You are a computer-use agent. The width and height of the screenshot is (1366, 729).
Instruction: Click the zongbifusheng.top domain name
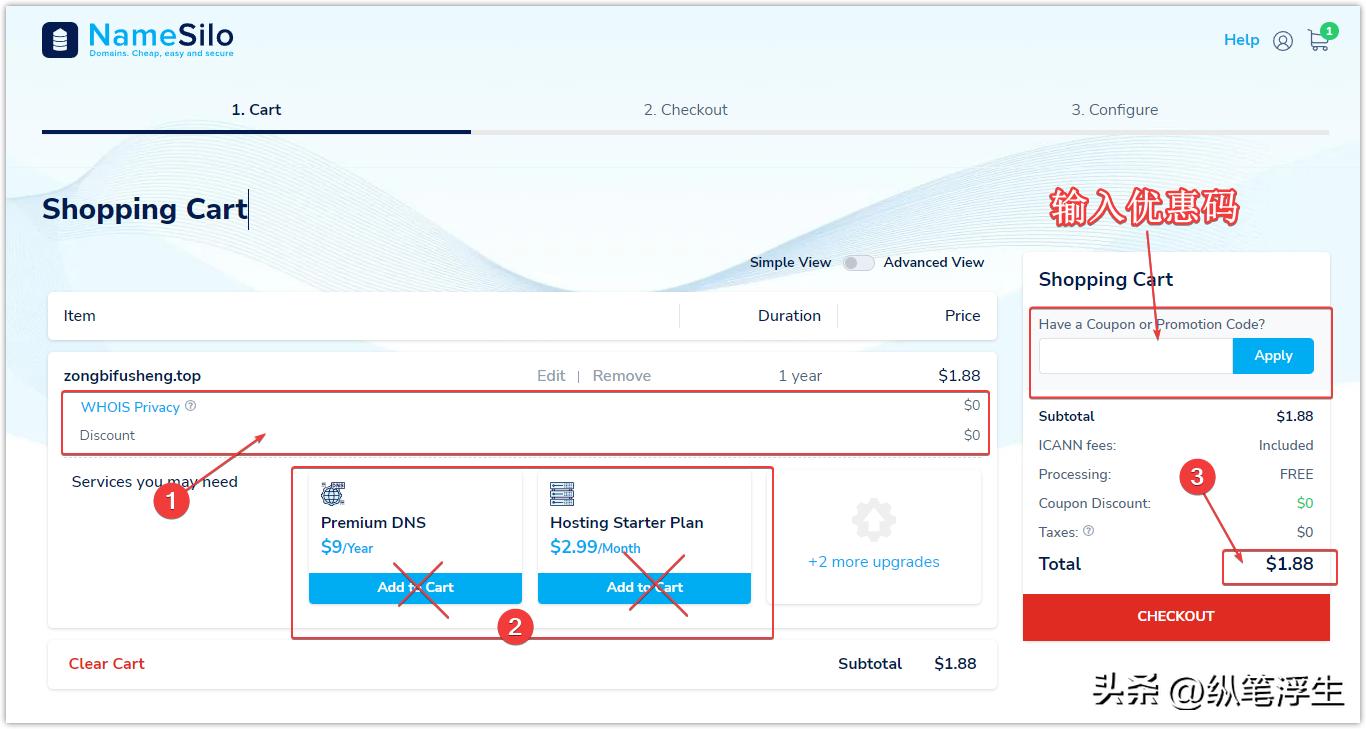132,376
